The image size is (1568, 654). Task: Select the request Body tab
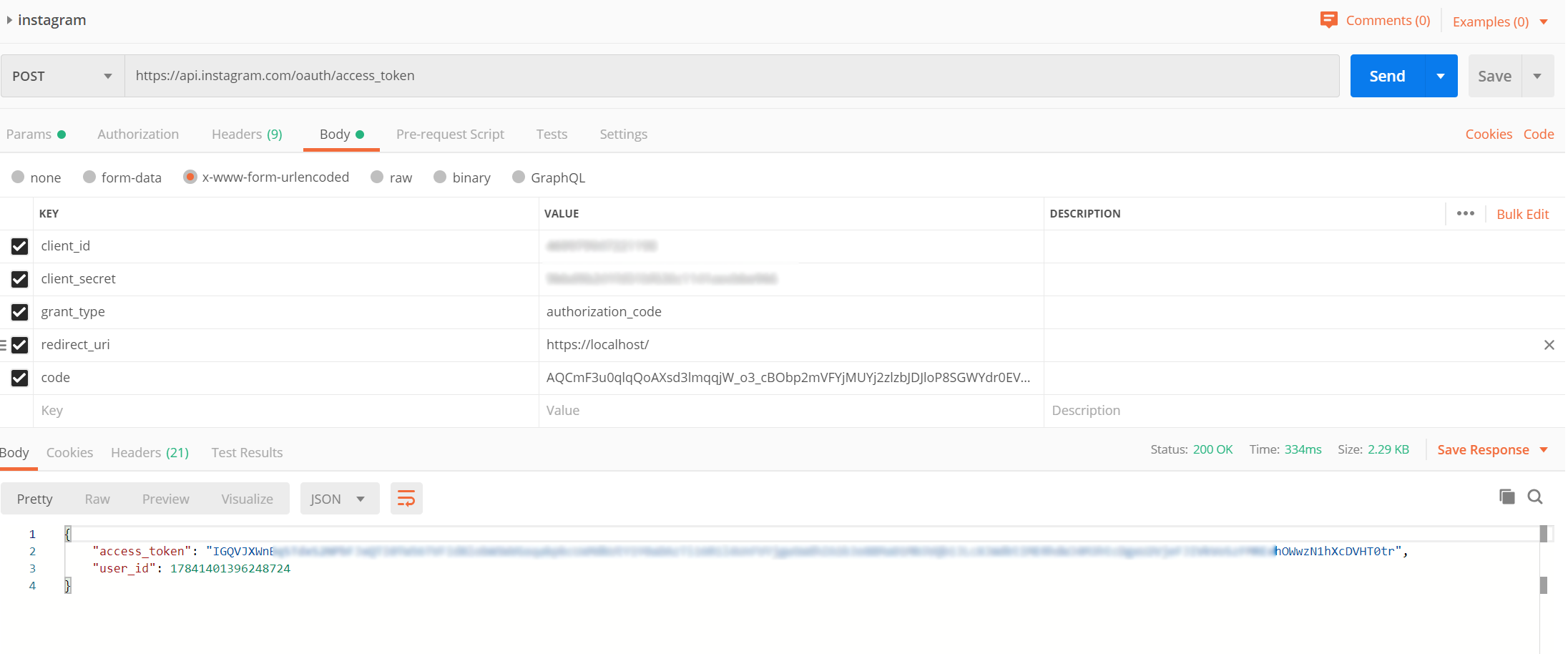click(x=341, y=135)
